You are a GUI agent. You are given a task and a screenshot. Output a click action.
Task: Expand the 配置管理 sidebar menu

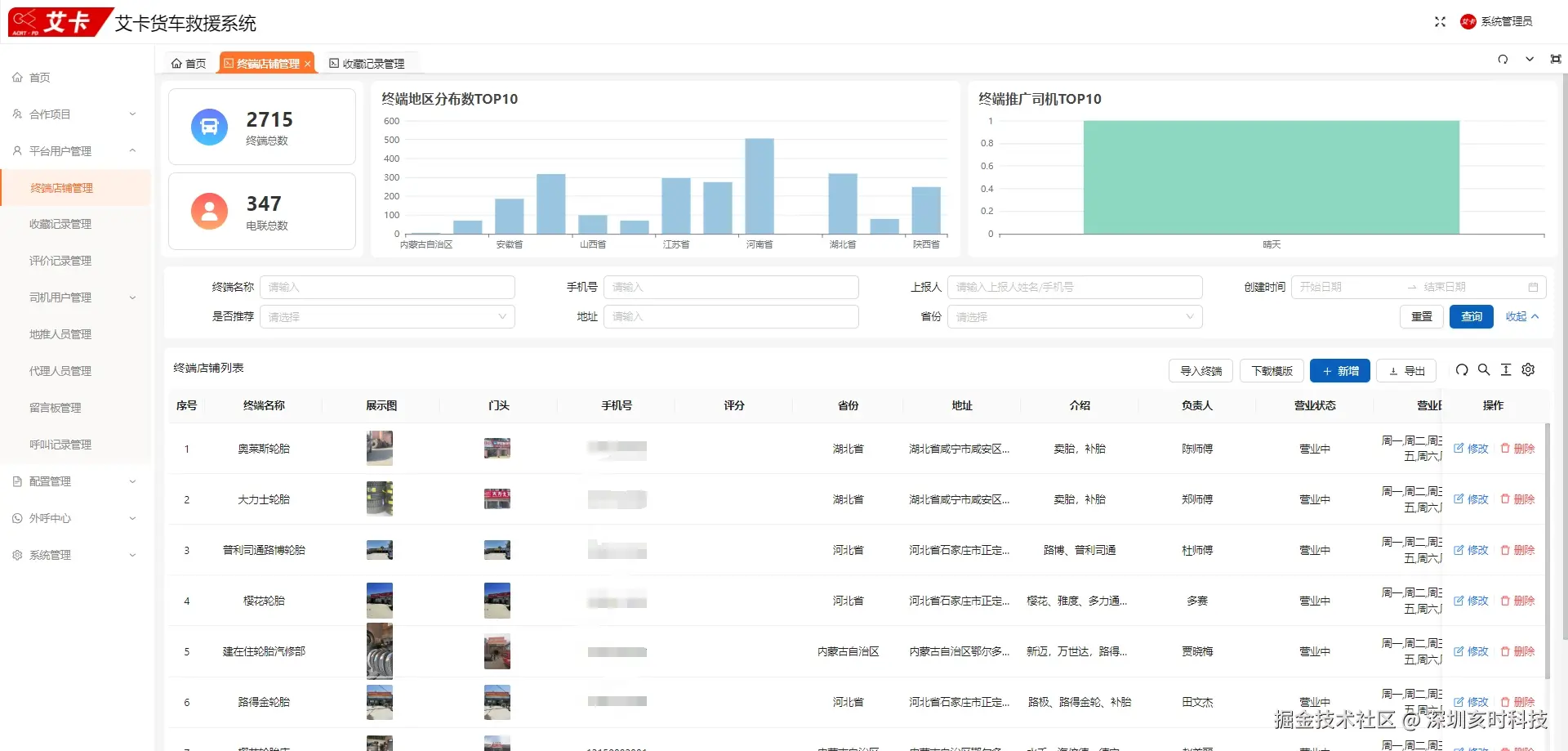click(x=75, y=481)
